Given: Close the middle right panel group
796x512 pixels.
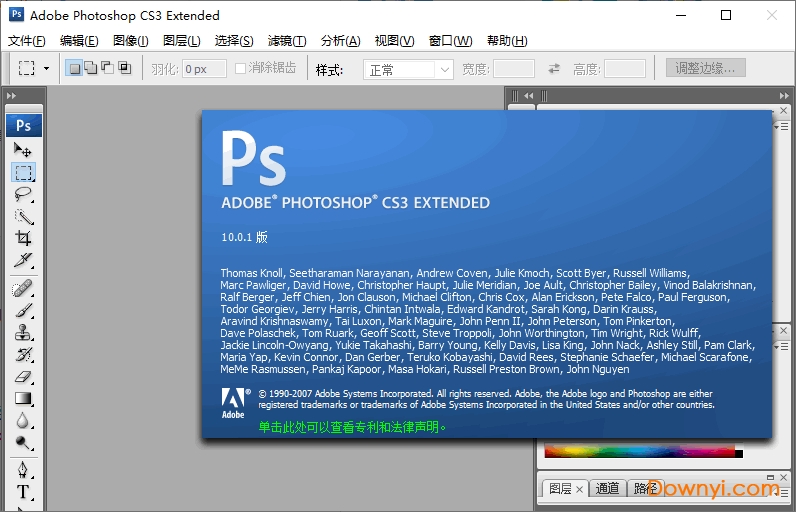Looking at the screenshot, I should click(x=784, y=330).
